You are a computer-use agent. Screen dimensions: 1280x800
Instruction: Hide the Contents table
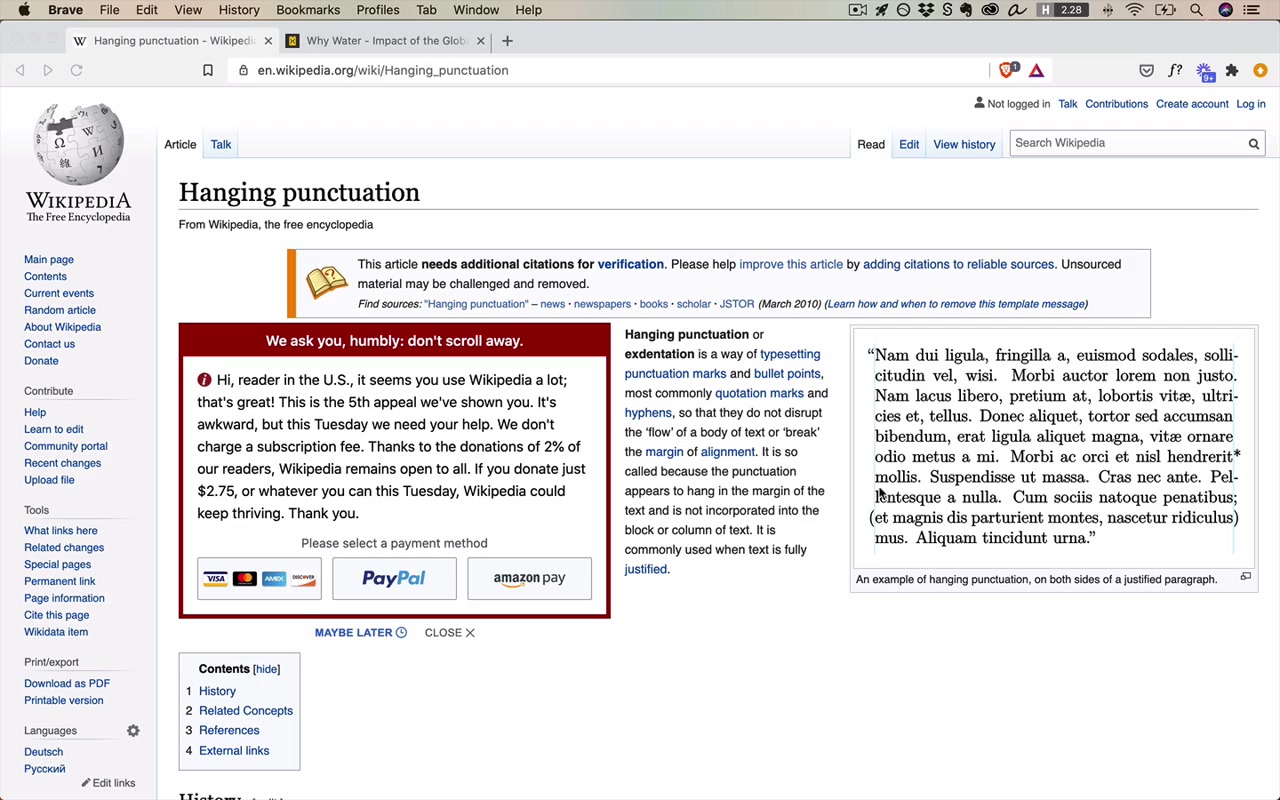[266, 669]
